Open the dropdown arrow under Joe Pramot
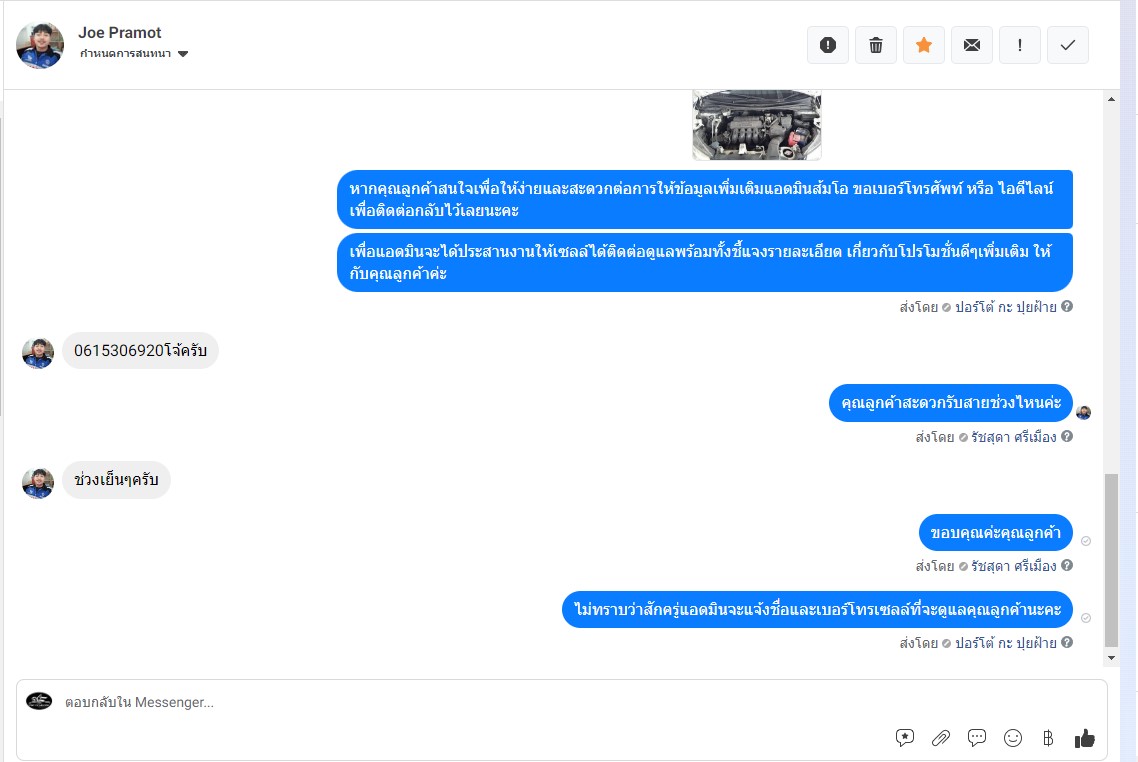The width and height of the screenshot is (1138, 762). pos(183,54)
